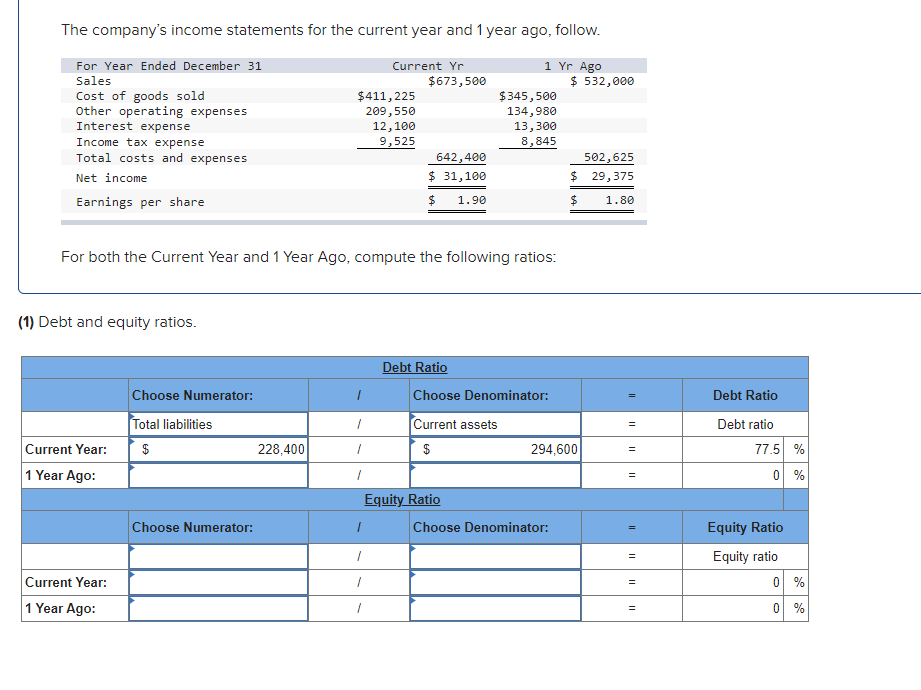This screenshot has height=690, width=921.
Task: Select the Equity Ratio numerator dropdown
Action: point(219,556)
